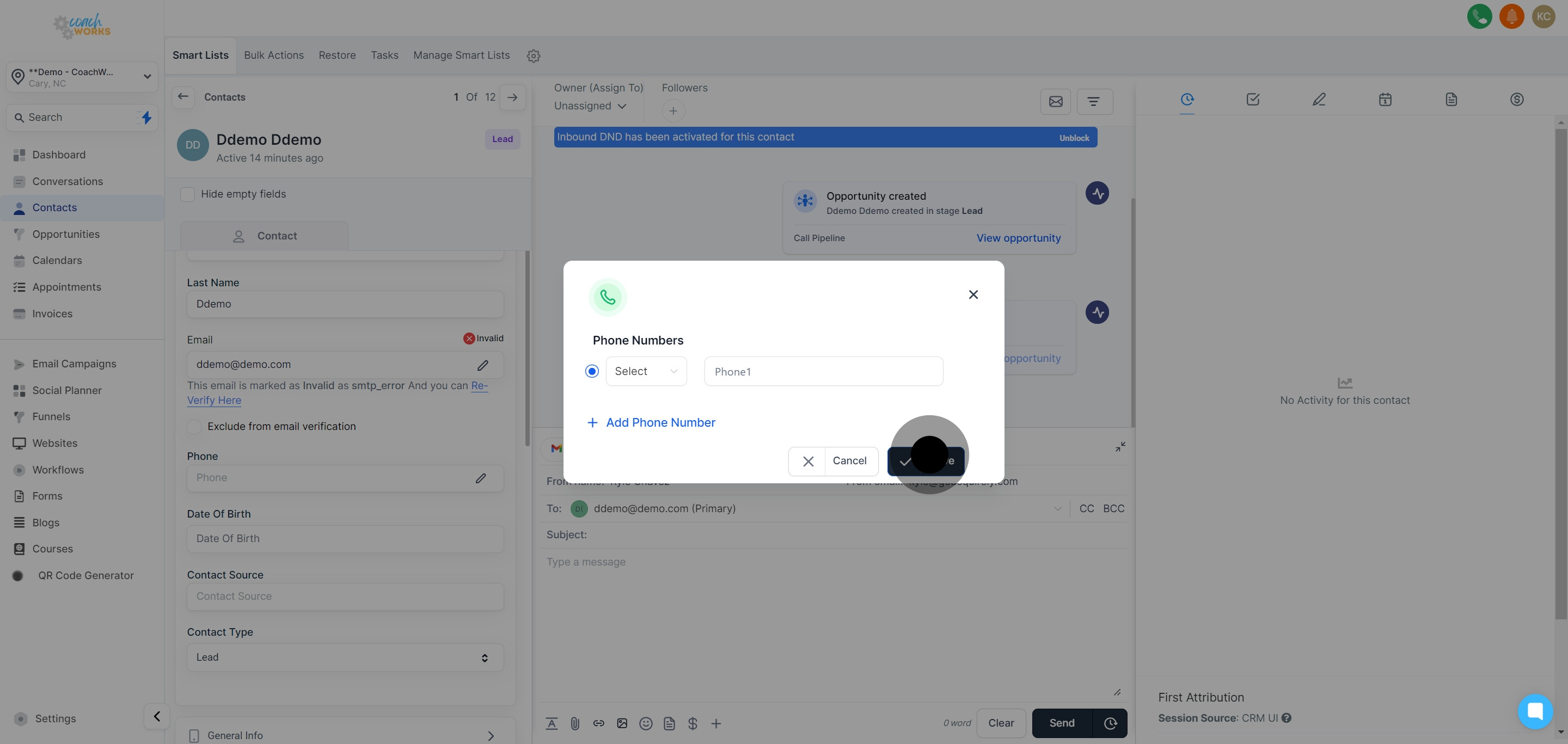Open the Appointments calendar icon tab
The width and height of the screenshot is (1568, 744).
point(1385,99)
